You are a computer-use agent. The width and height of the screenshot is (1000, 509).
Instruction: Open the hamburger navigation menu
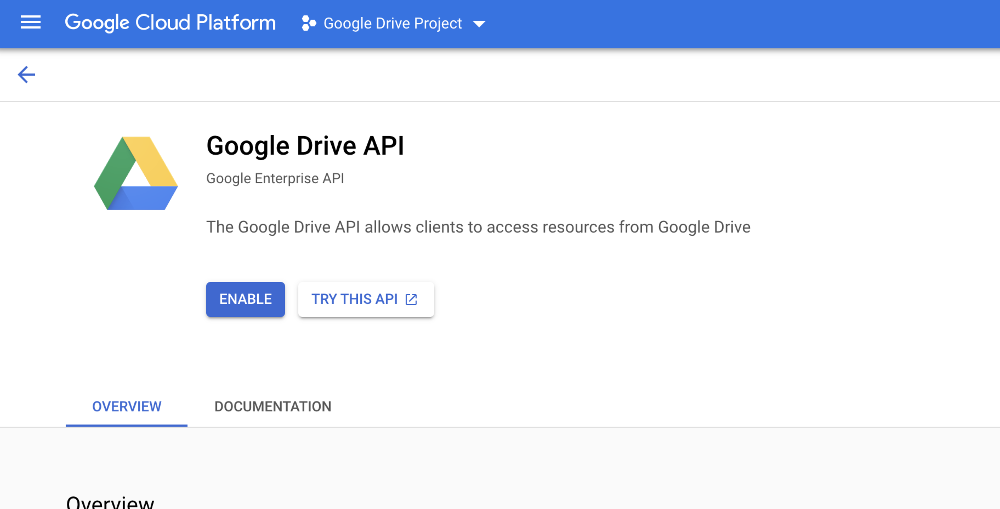click(x=31, y=23)
